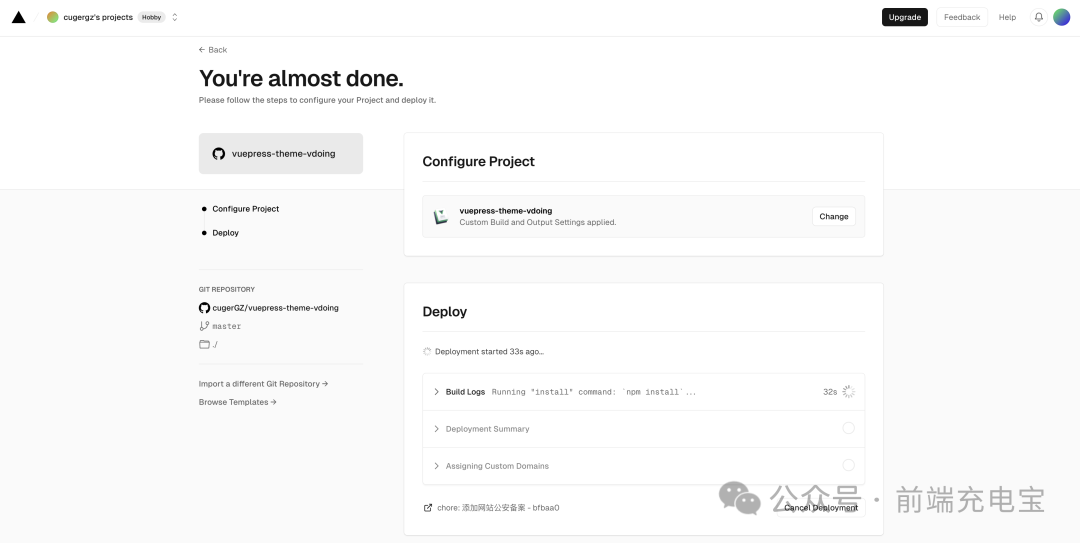Click the Change button in Configure Project
Screen dimensions: 1080x543
[833, 216]
